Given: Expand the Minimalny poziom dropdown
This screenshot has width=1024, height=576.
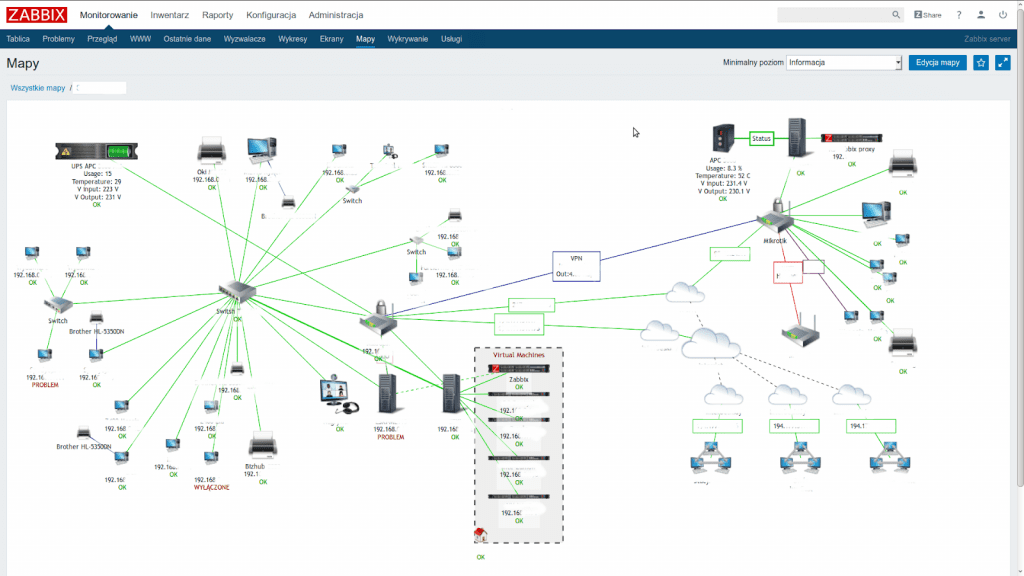Looking at the screenshot, I should (844, 62).
